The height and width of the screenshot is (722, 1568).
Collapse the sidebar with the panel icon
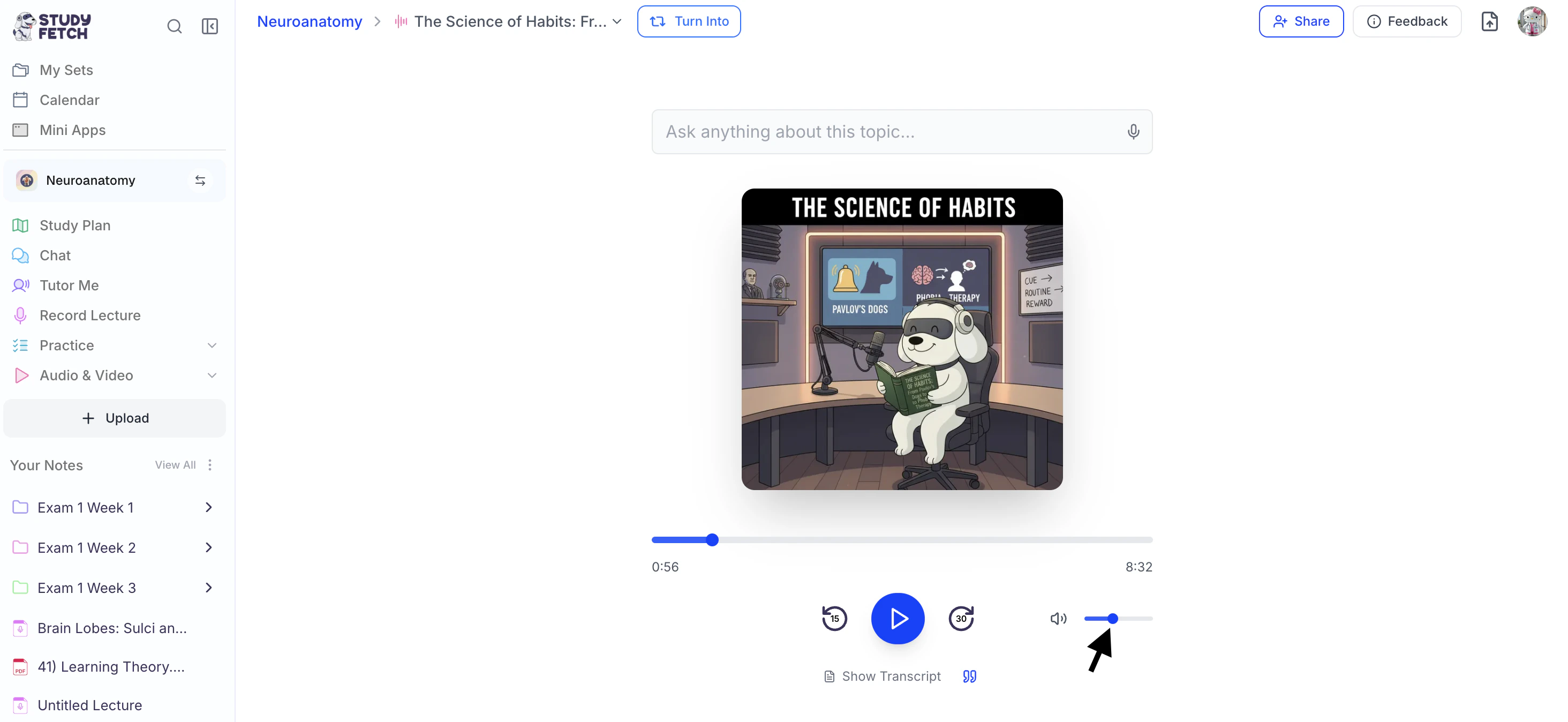209,26
